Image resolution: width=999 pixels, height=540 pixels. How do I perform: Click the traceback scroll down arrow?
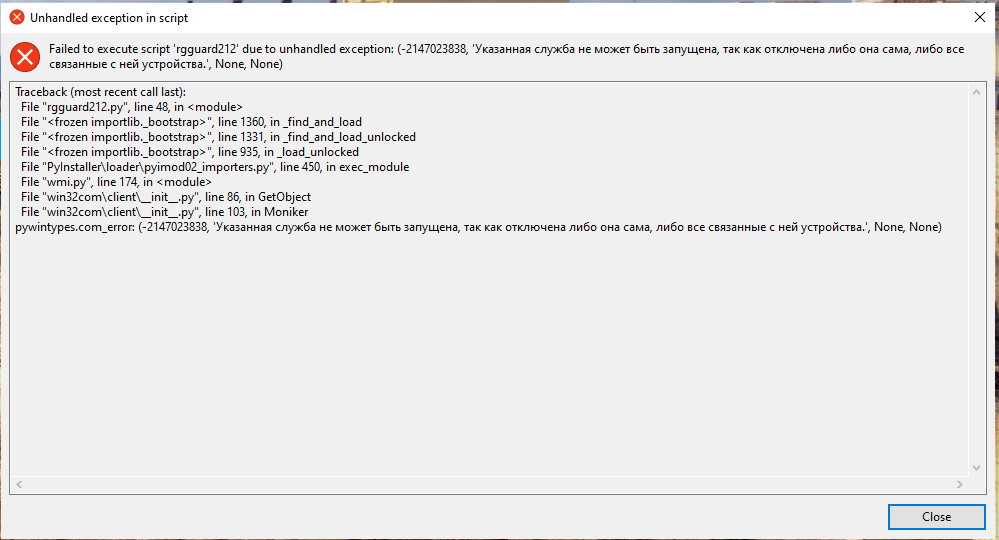(977, 467)
